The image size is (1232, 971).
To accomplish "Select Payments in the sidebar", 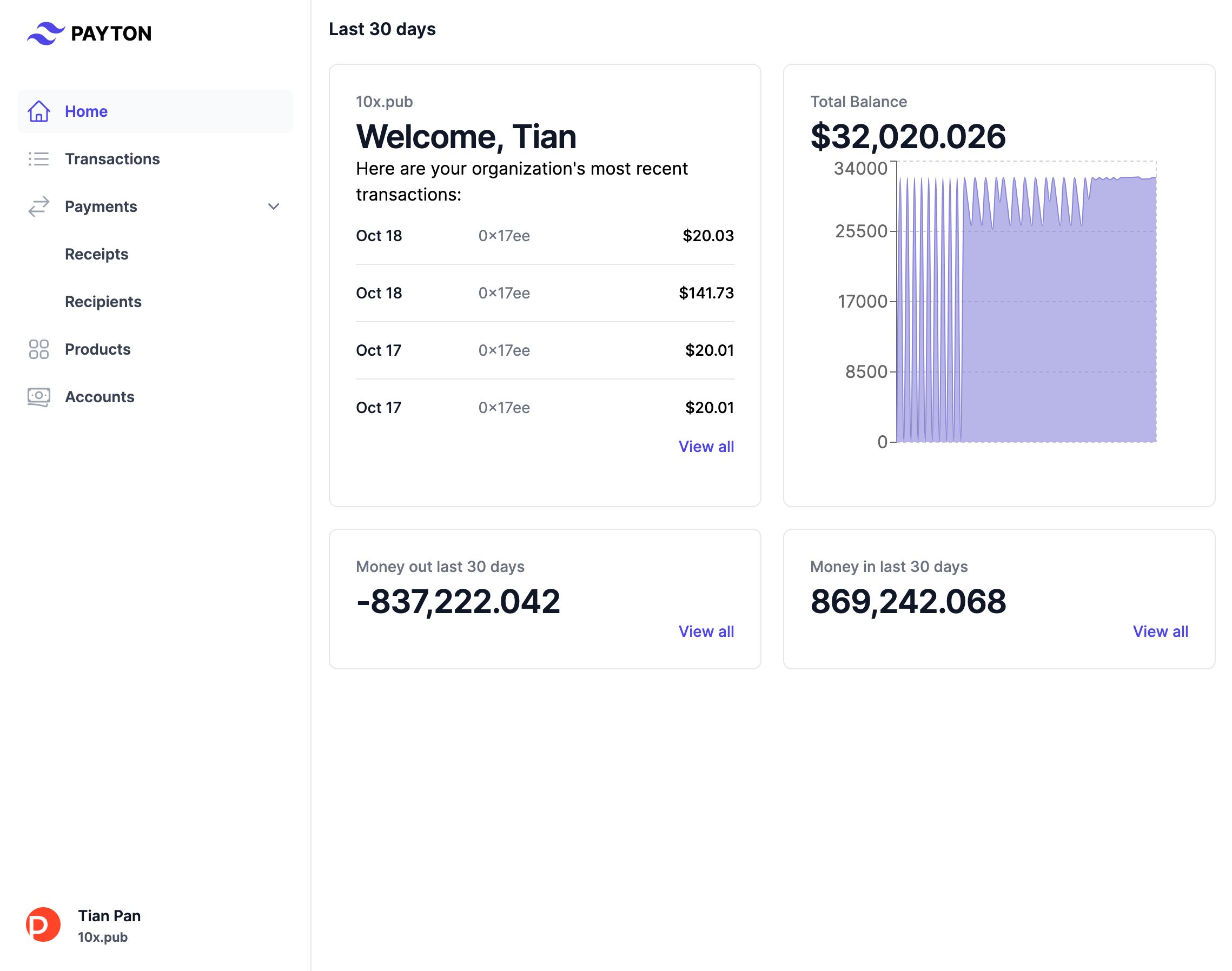I will pyautogui.click(x=155, y=207).
